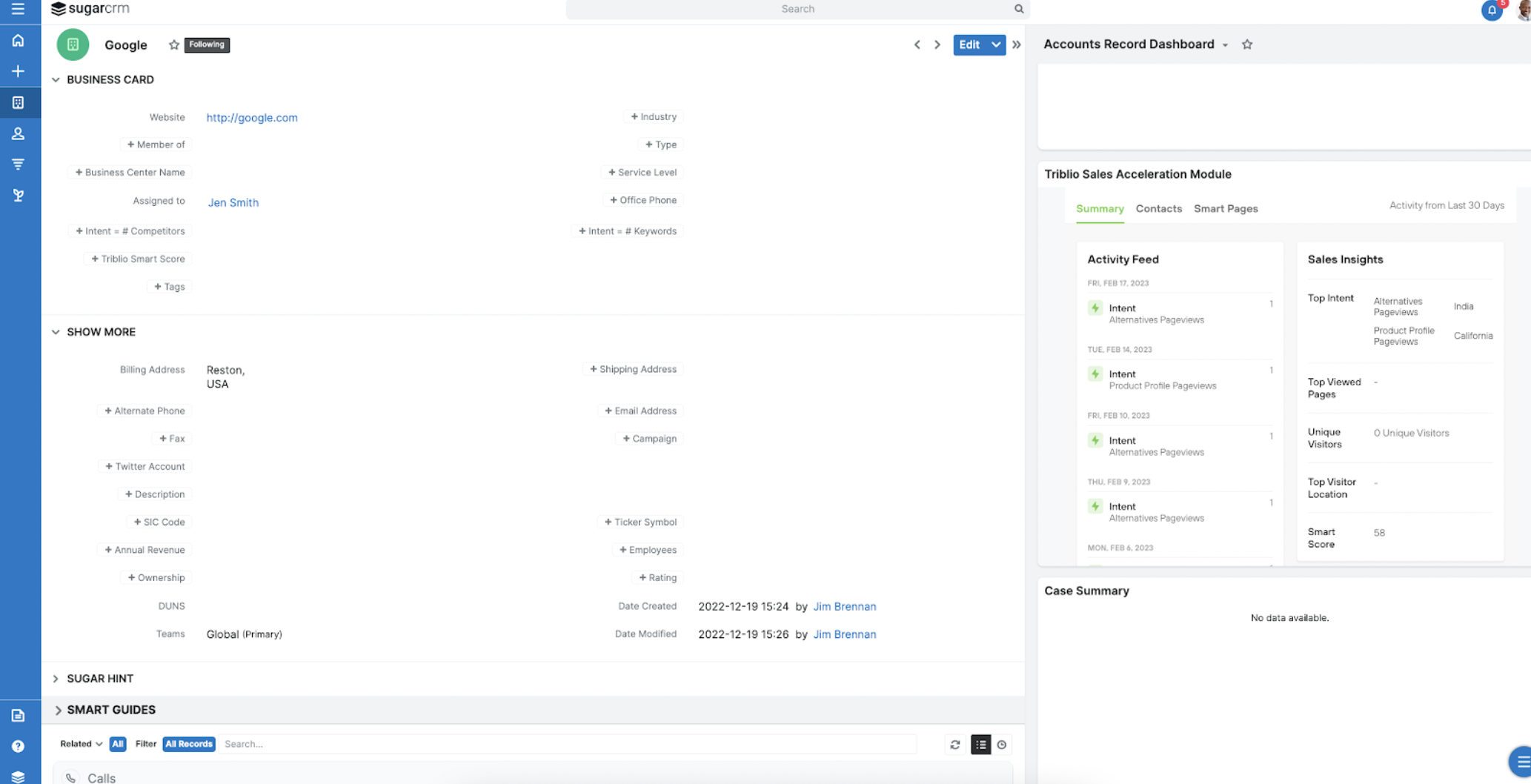Add the Twitter Account field
The image size is (1531, 784).
(x=145, y=466)
